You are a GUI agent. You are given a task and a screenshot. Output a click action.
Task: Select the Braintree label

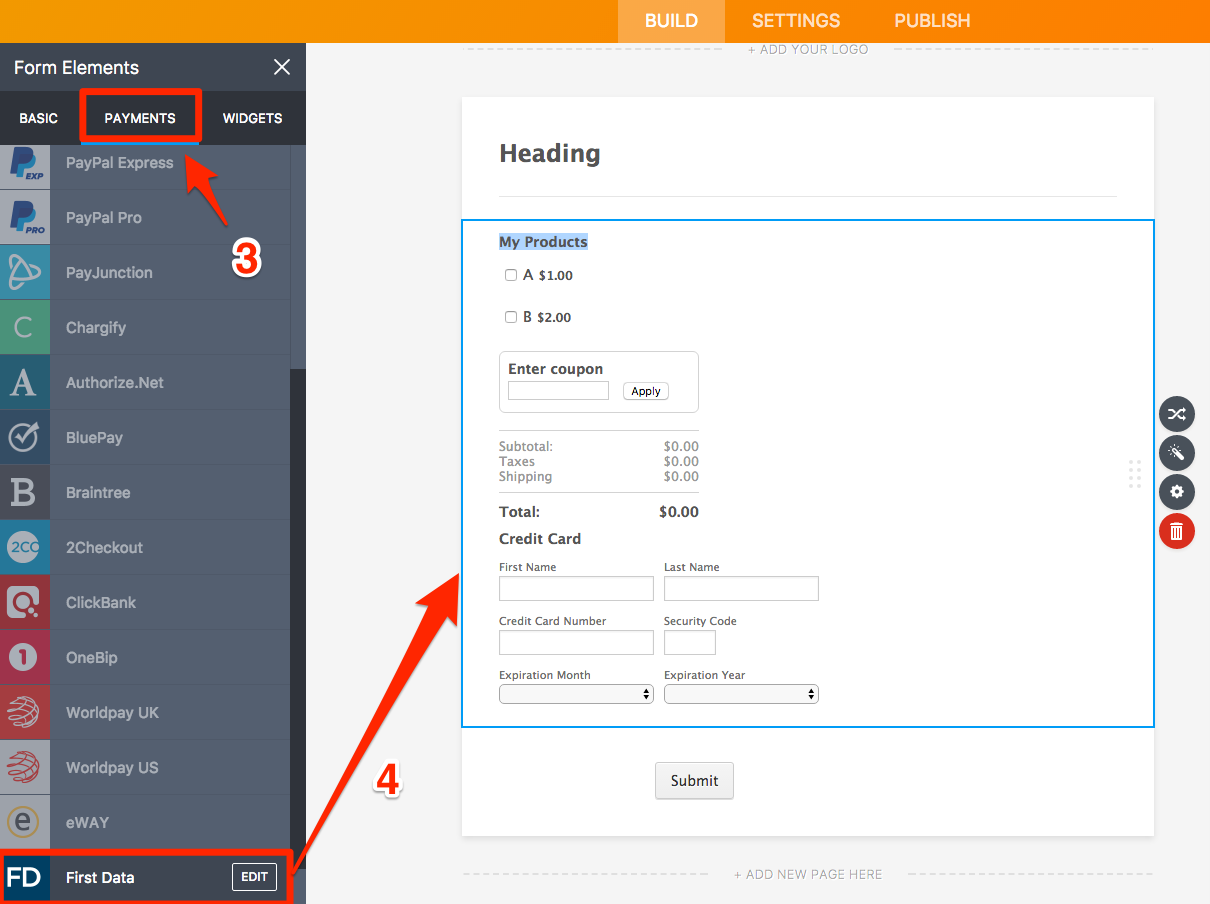98,492
